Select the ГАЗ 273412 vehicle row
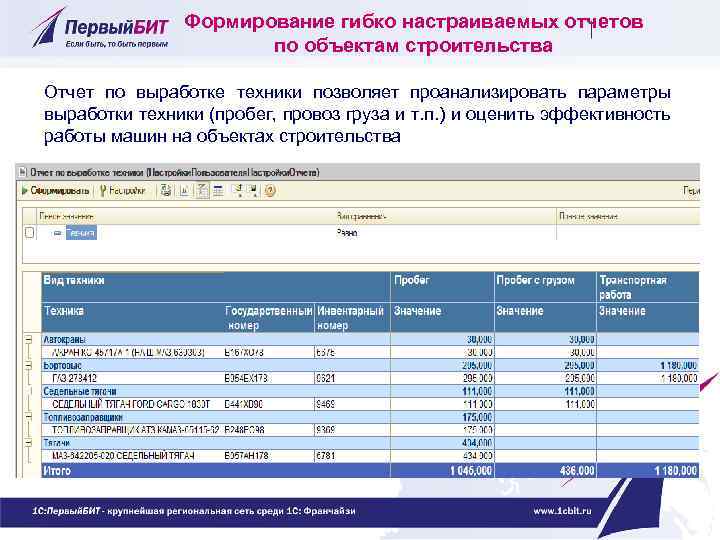720x540 pixels. [370, 378]
